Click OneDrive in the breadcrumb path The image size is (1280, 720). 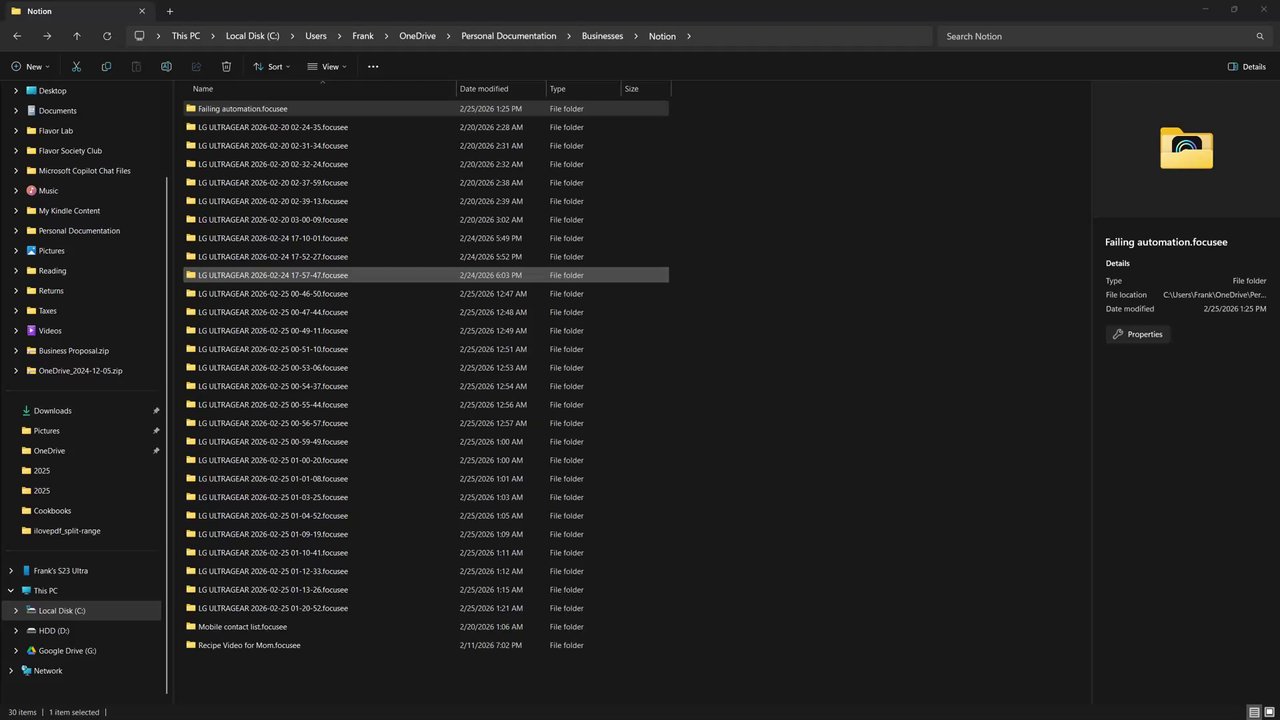point(417,36)
